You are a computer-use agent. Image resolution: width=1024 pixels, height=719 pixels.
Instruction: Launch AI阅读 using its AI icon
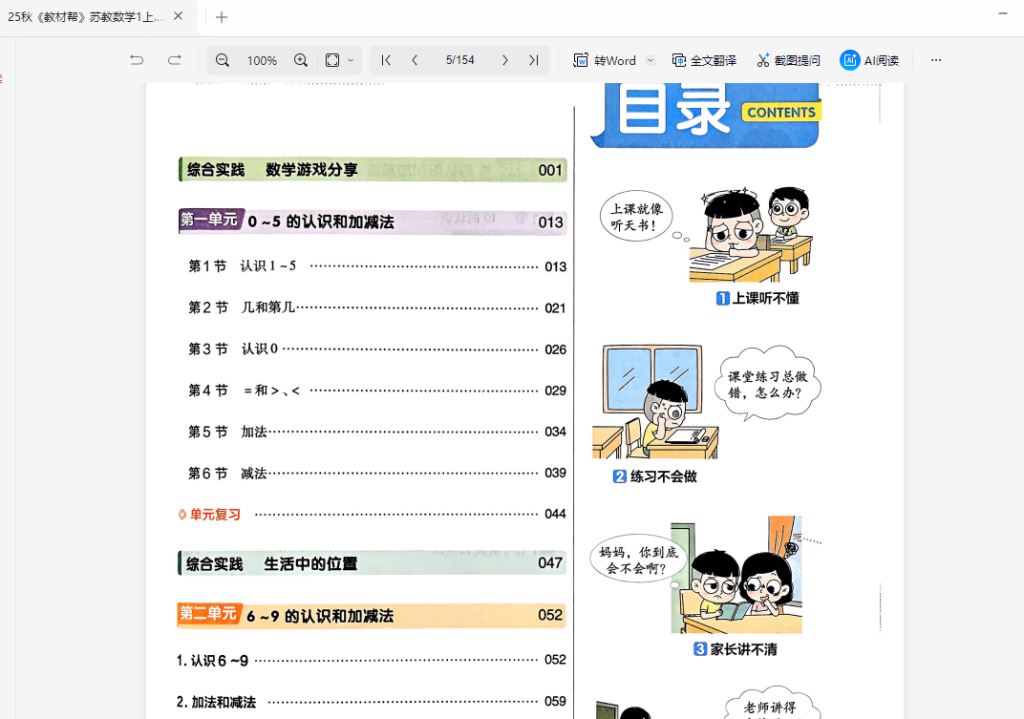(868, 60)
